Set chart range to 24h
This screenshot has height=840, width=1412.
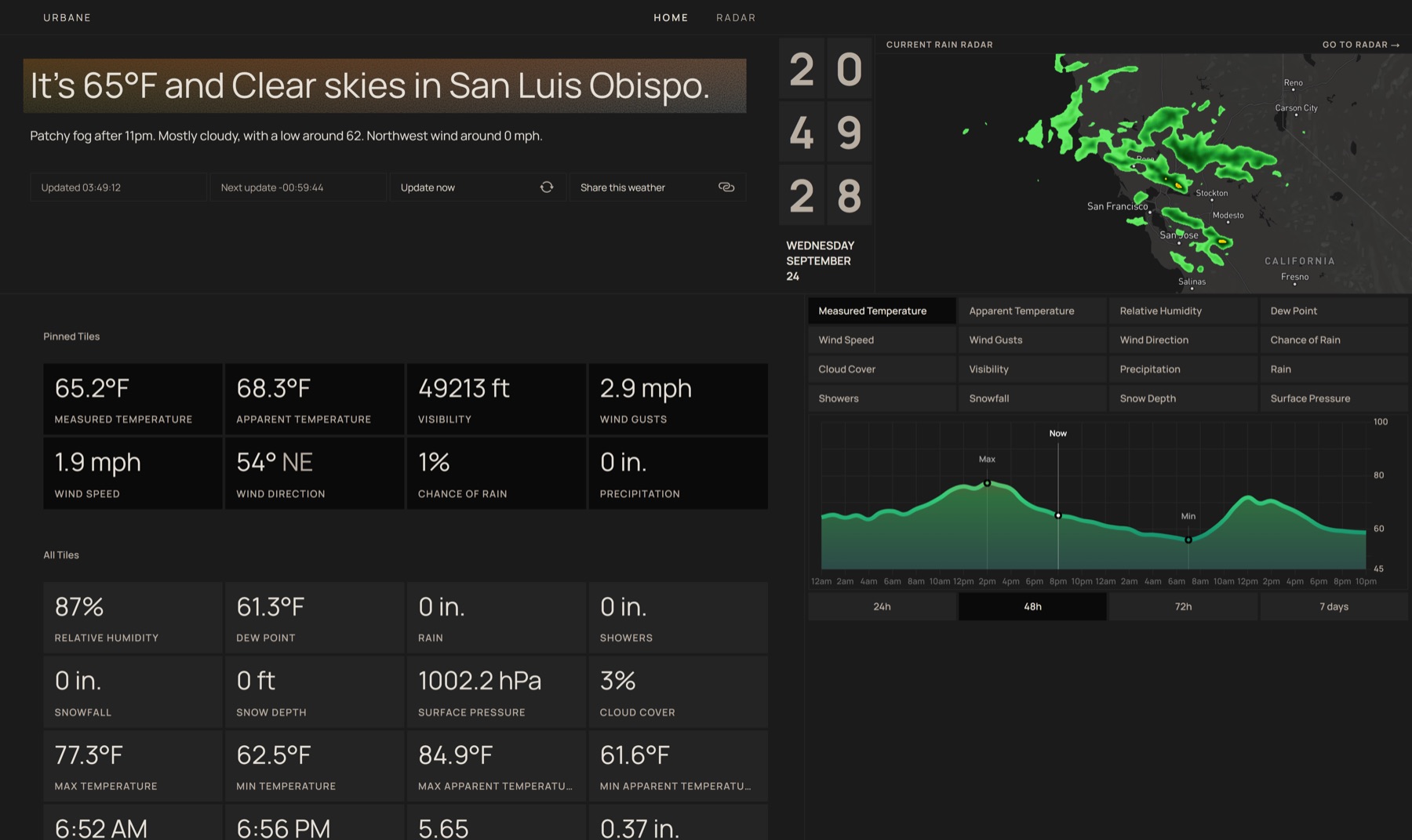pyautogui.click(x=882, y=606)
